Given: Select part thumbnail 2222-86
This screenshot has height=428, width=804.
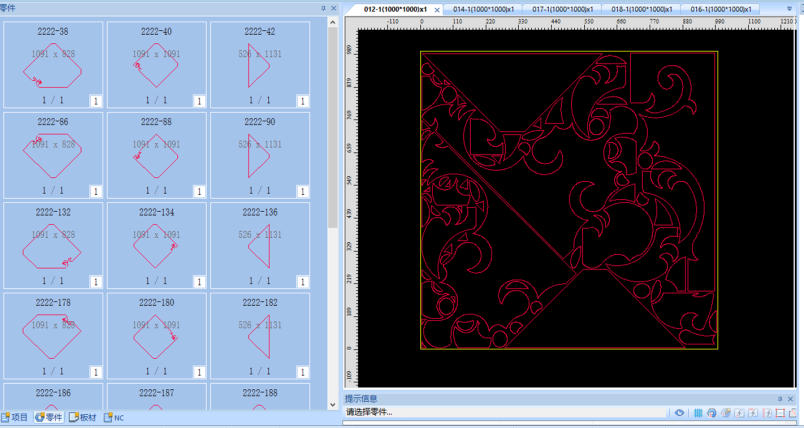Looking at the screenshot, I should tap(53, 155).
